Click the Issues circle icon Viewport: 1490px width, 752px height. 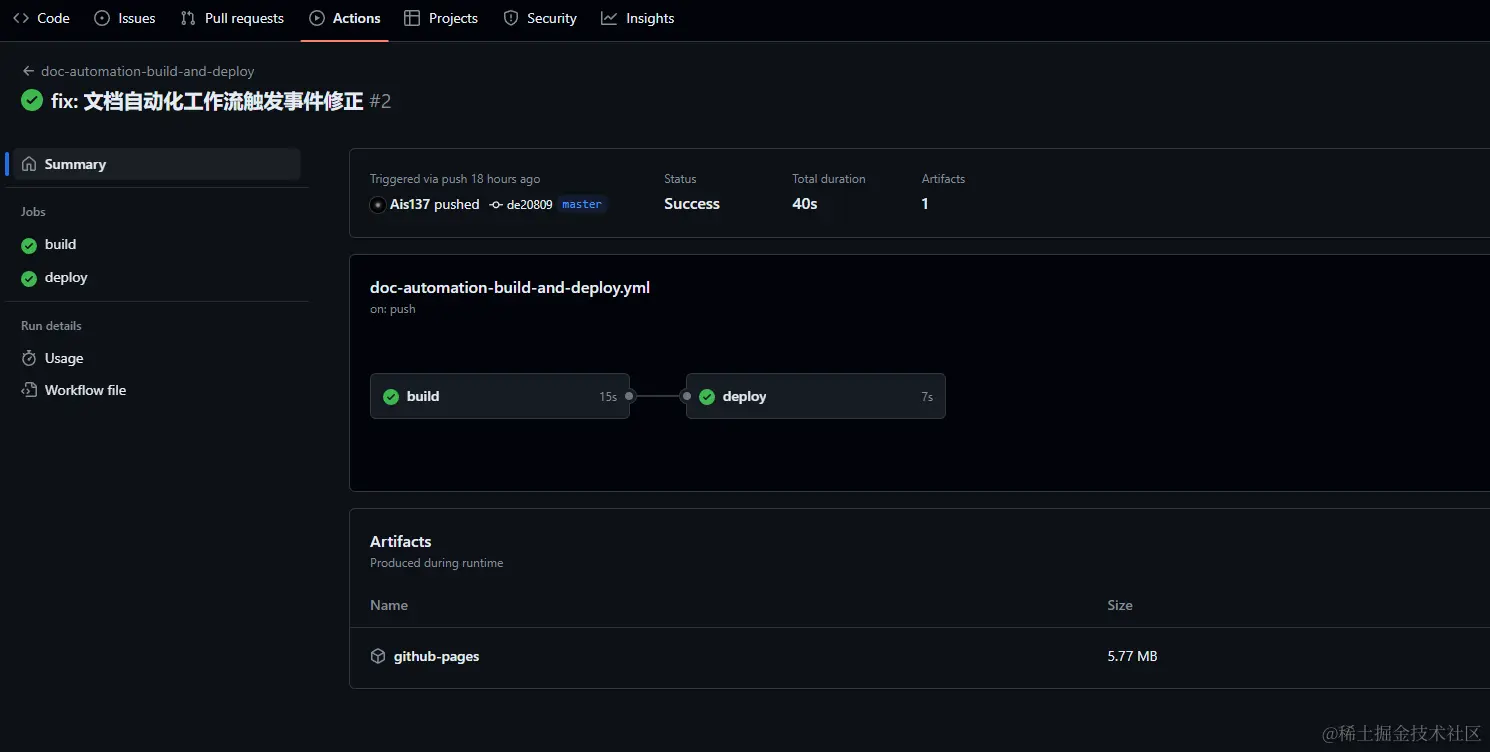[101, 18]
